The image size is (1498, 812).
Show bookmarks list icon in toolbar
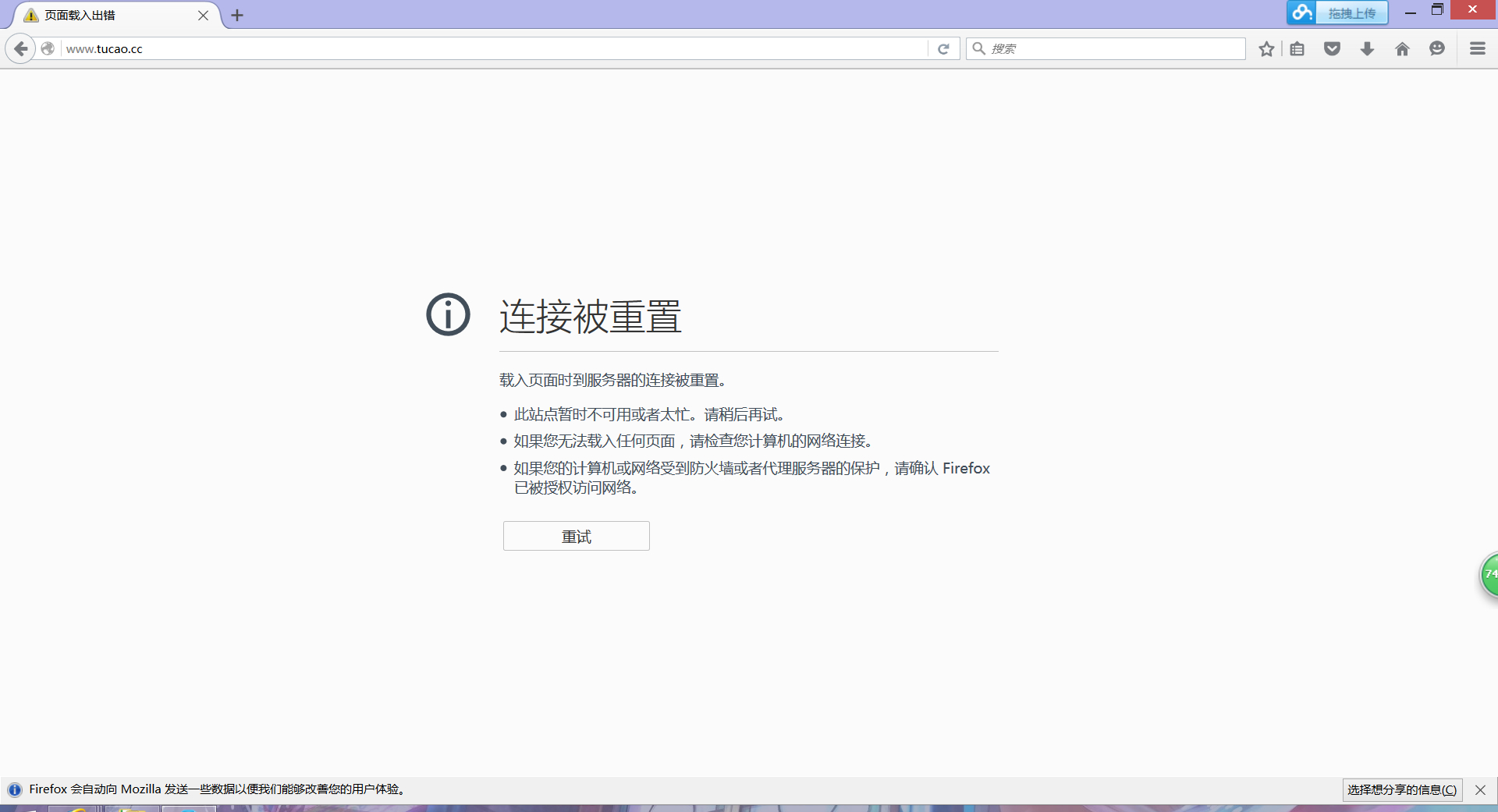coord(1297,49)
